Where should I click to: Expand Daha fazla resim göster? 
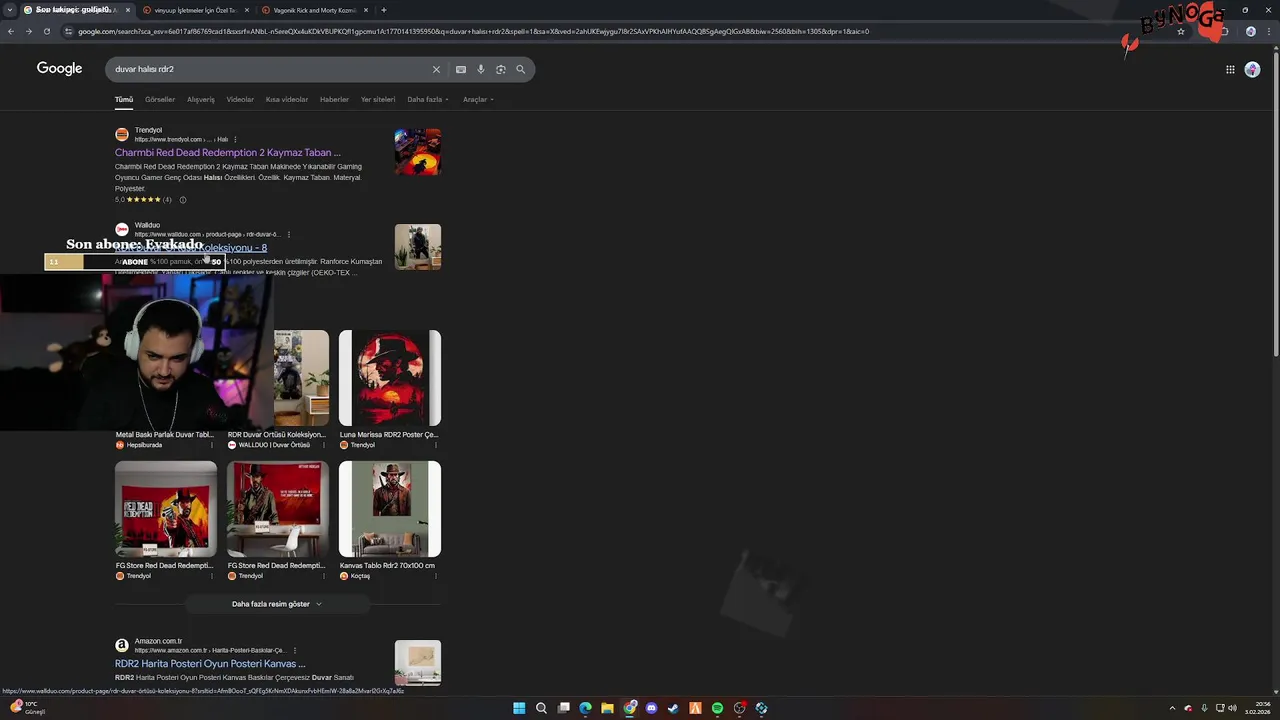coord(277,604)
